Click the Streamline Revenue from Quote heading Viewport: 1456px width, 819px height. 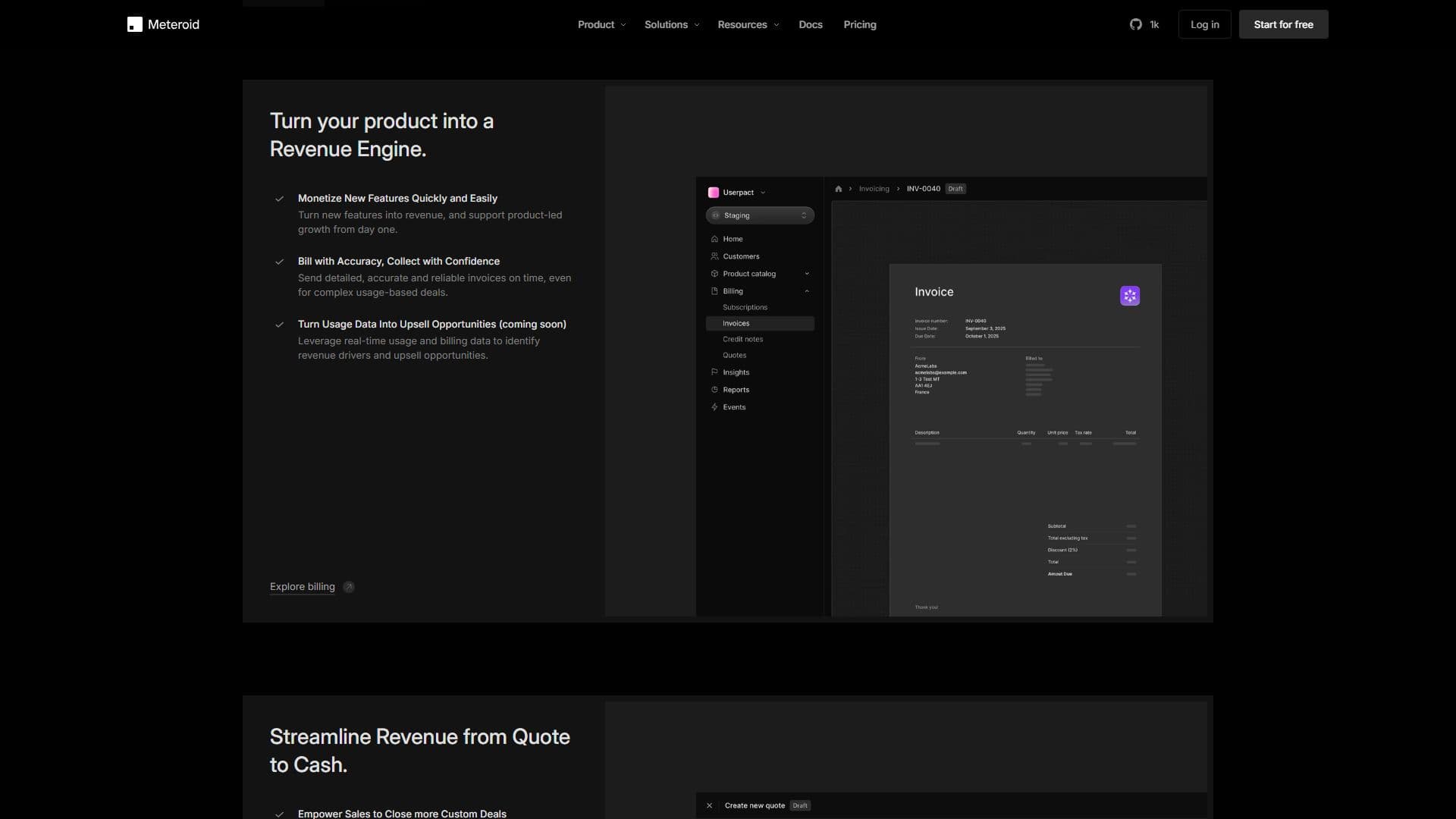pos(419,751)
